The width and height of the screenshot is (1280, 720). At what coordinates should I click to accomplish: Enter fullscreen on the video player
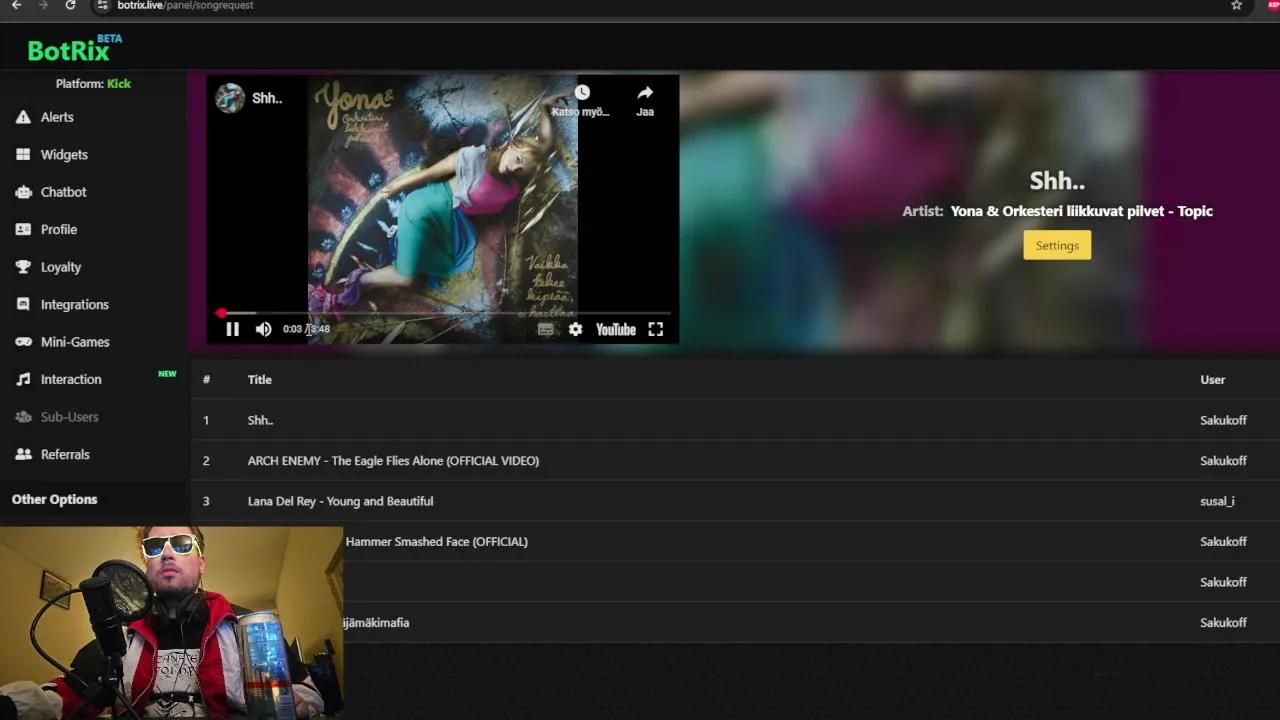click(x=656, y=329)
